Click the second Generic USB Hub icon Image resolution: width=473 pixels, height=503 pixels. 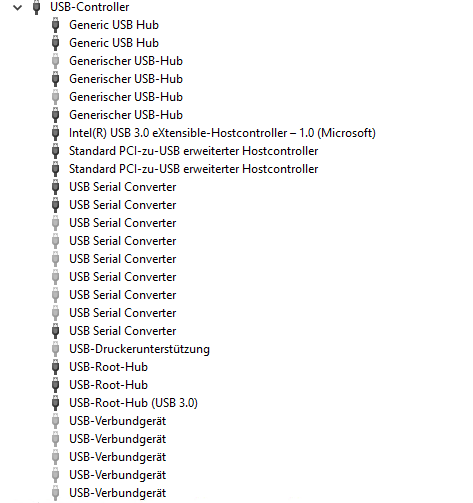[x=56, y=43]
